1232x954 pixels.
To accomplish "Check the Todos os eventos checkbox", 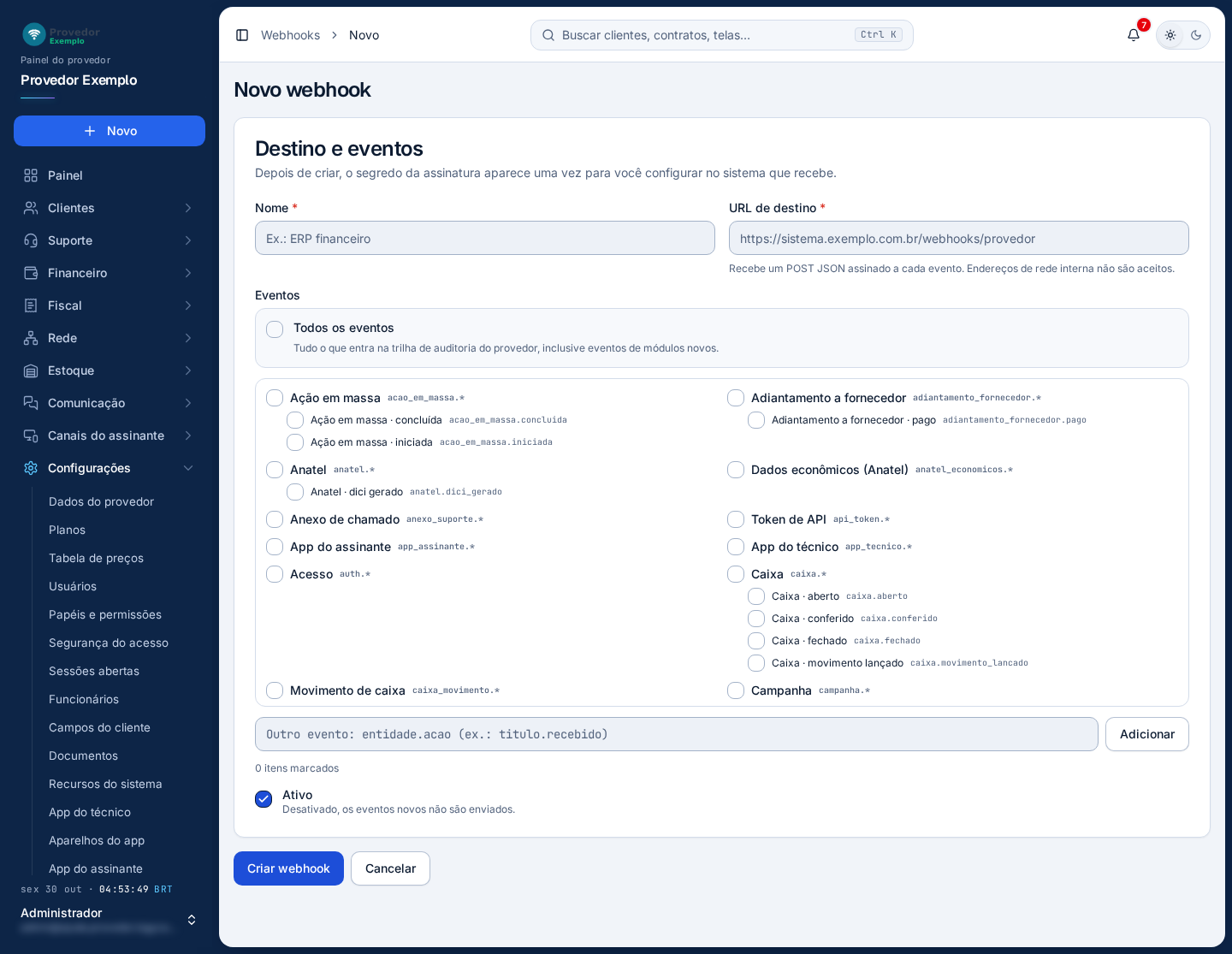I will 275,329.
